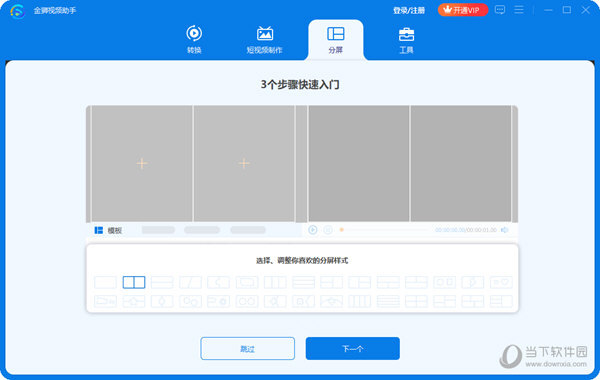Select the picture-in-picture inset layout template

point(247,282)
